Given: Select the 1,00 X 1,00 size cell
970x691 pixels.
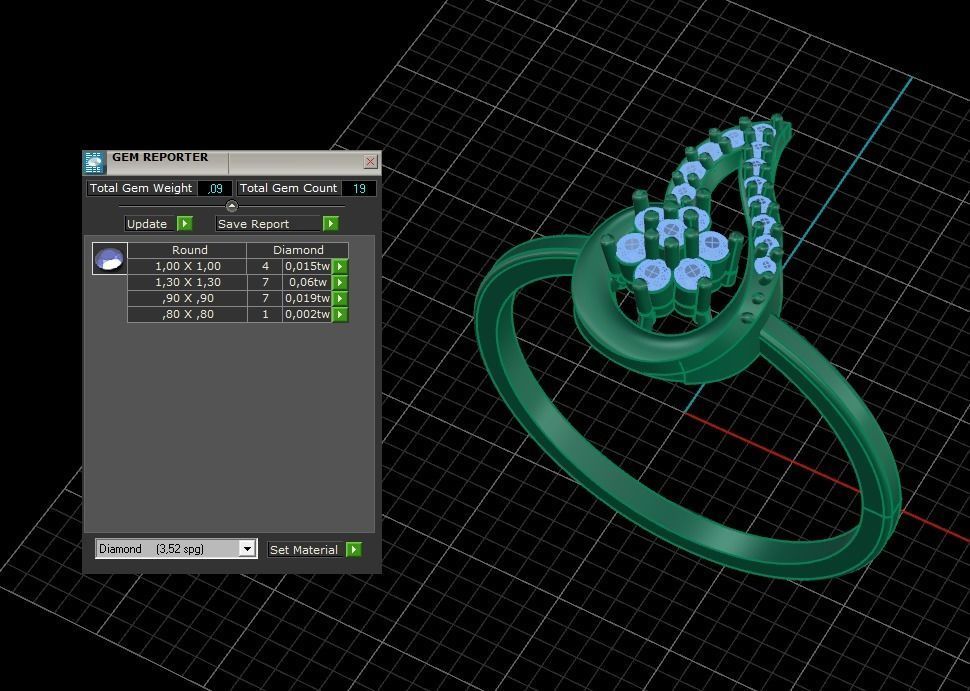Looking at the screenshot, I should pos(187,267).
